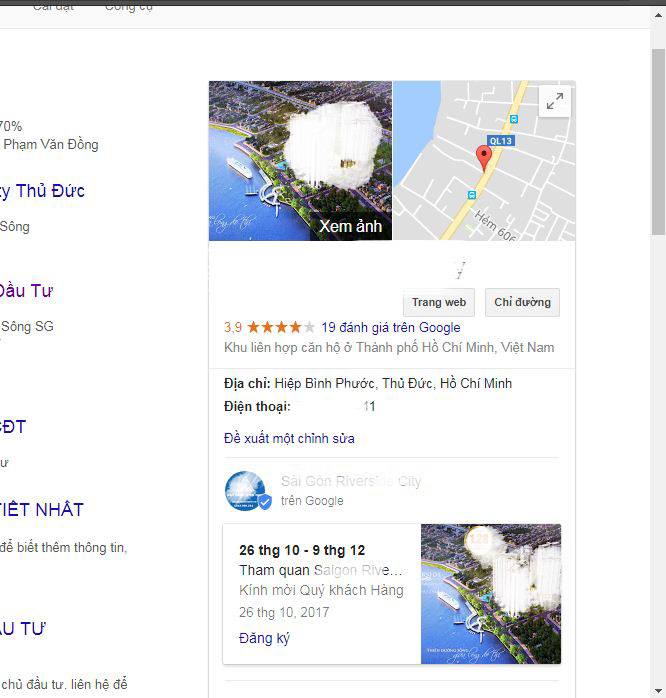Click the red location pin on the map
Viewport: 666px width, 698px height.
[x=484, y=158]
